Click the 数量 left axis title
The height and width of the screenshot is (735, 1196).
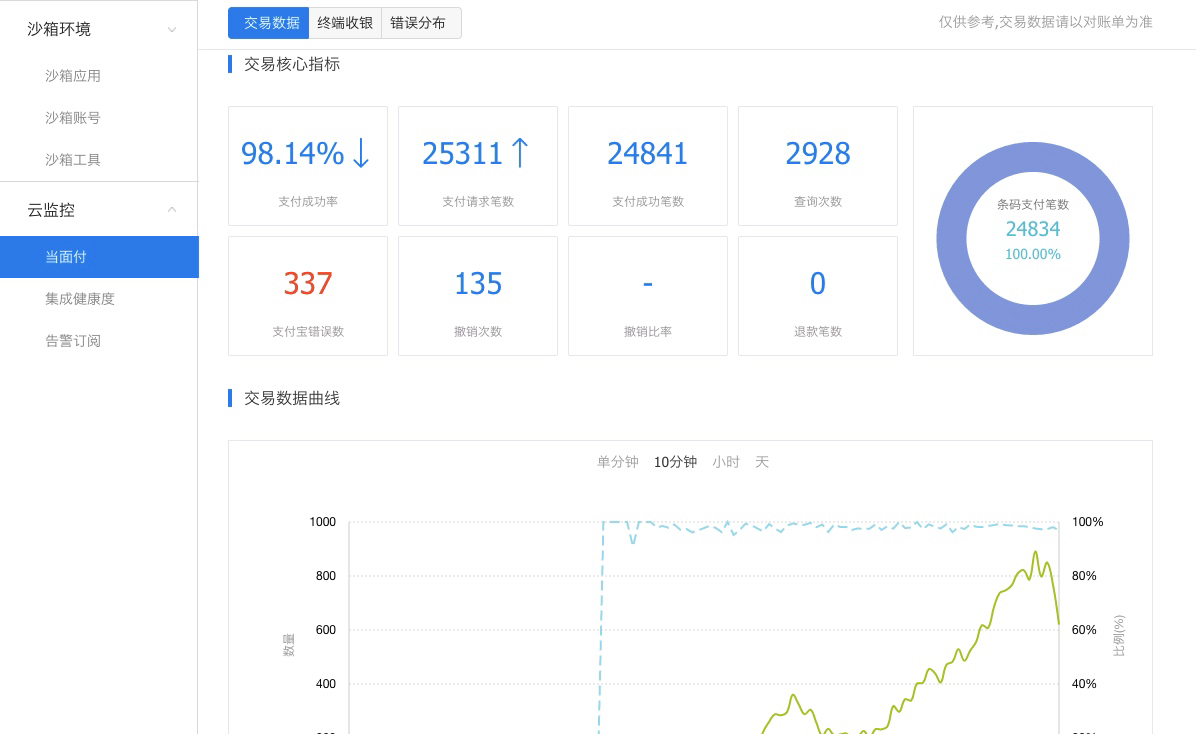tap(288, 644)
